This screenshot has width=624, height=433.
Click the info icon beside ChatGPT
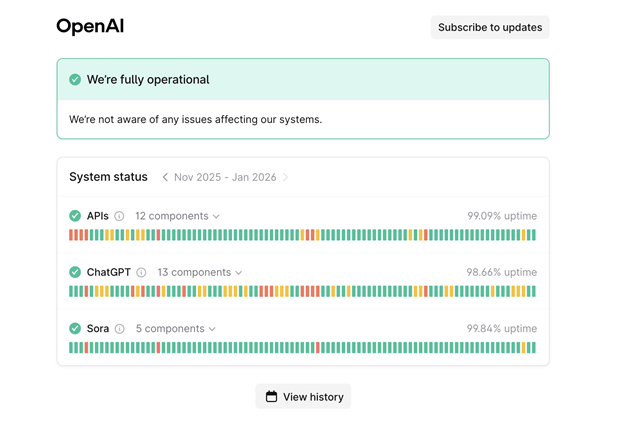(141, 272)
